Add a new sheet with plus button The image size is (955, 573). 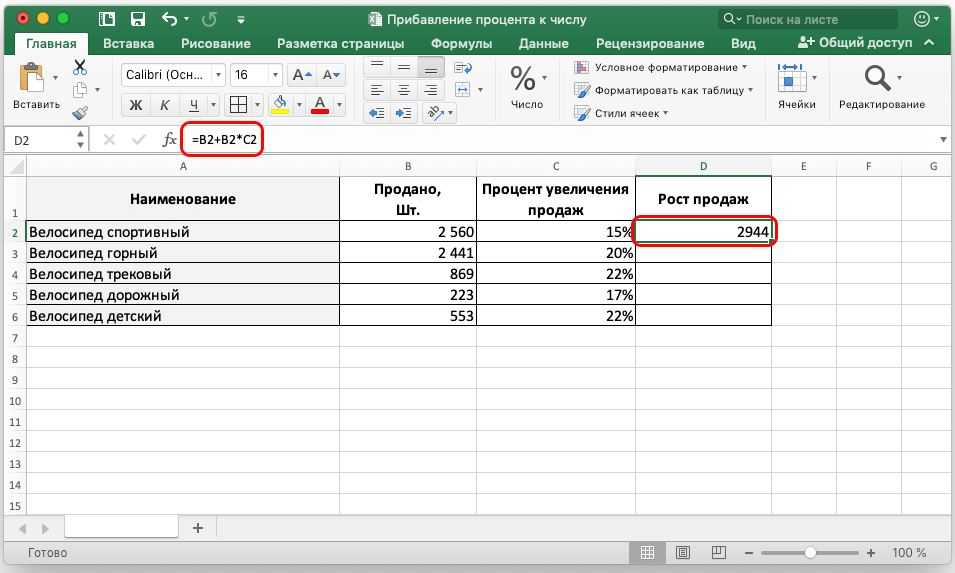[197, 528]
